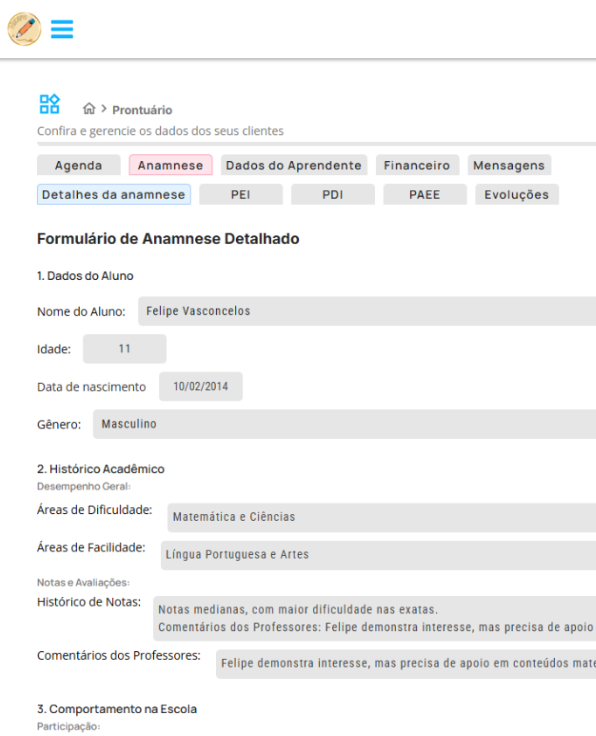
Task: Open the PDI section
Action: coord(333,194)
